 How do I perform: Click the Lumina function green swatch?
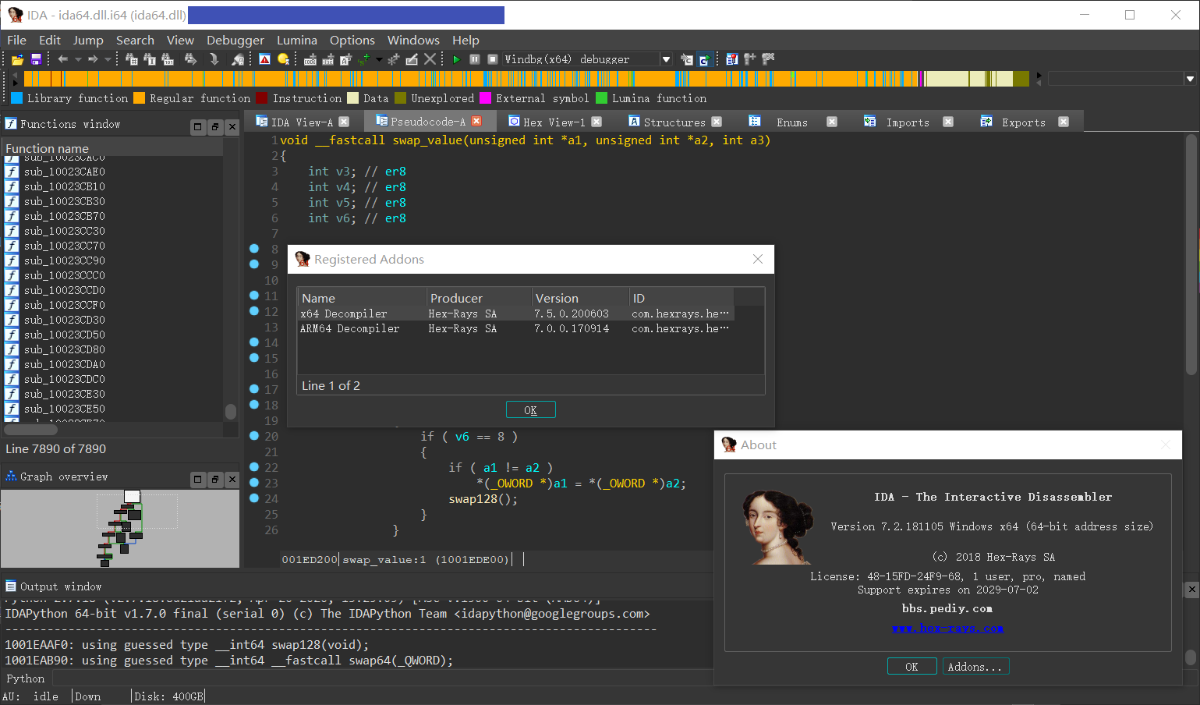(x=601, y=98)
